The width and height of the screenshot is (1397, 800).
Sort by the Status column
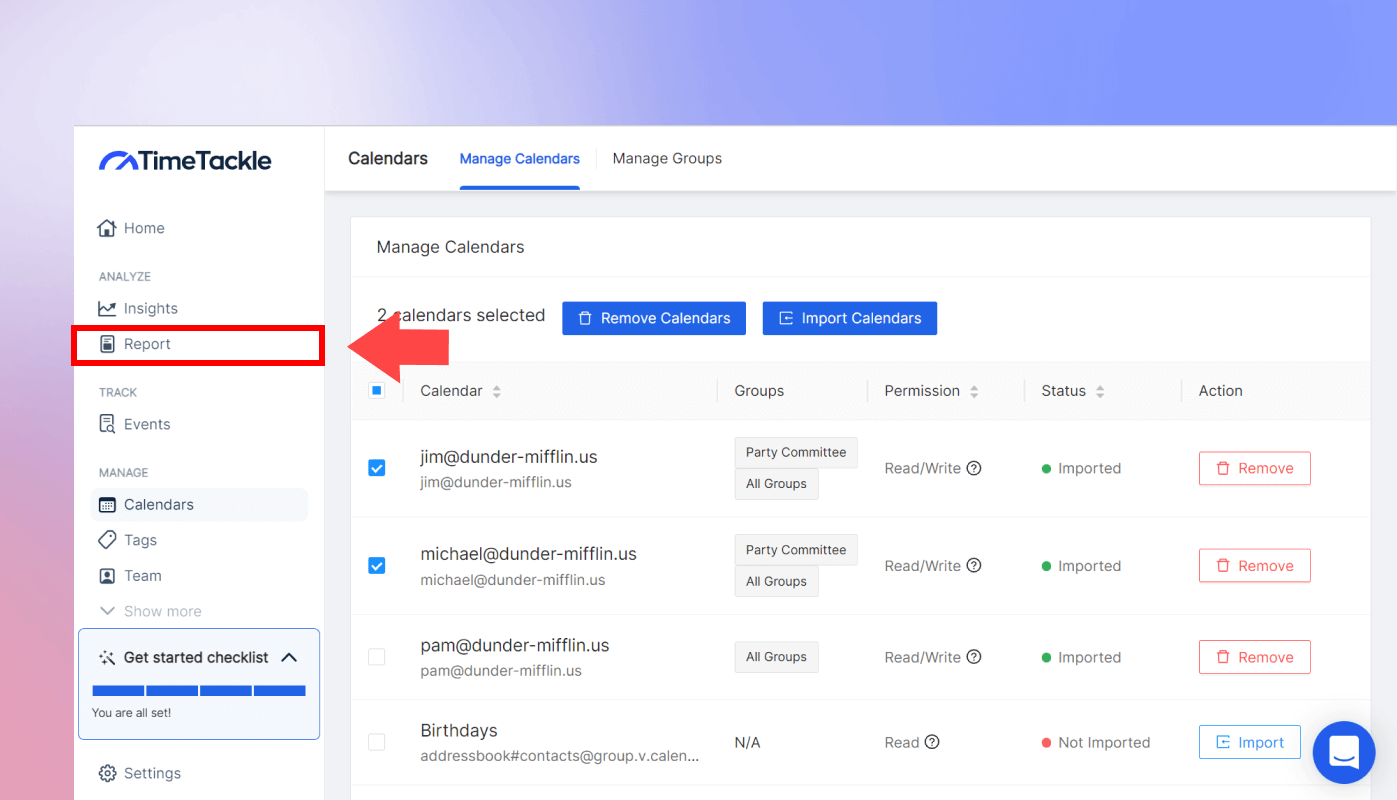[x=1100, y=391]
